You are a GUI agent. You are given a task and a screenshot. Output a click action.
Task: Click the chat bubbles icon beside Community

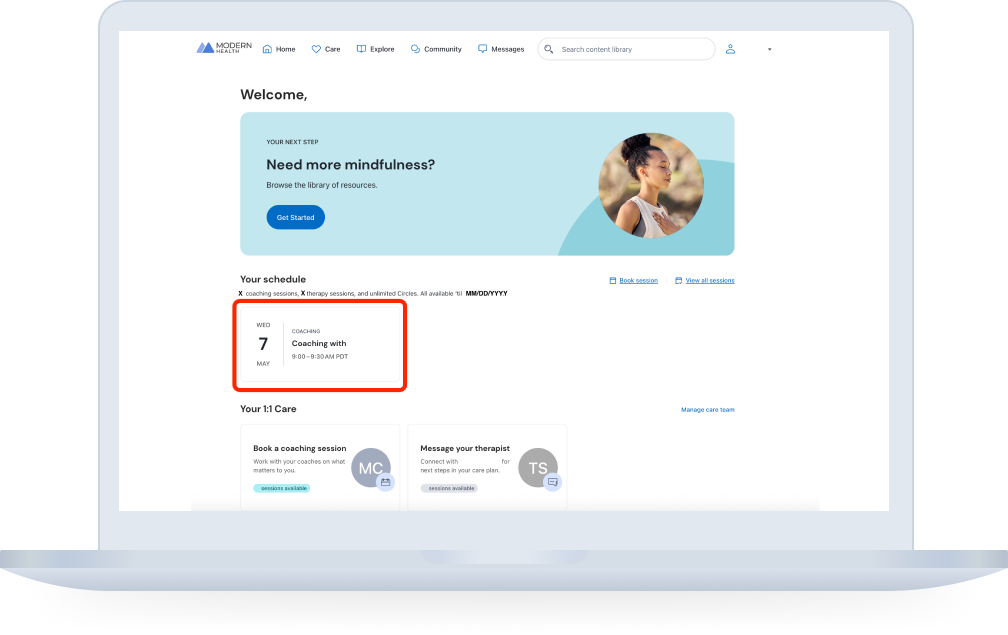pos(415,49)
